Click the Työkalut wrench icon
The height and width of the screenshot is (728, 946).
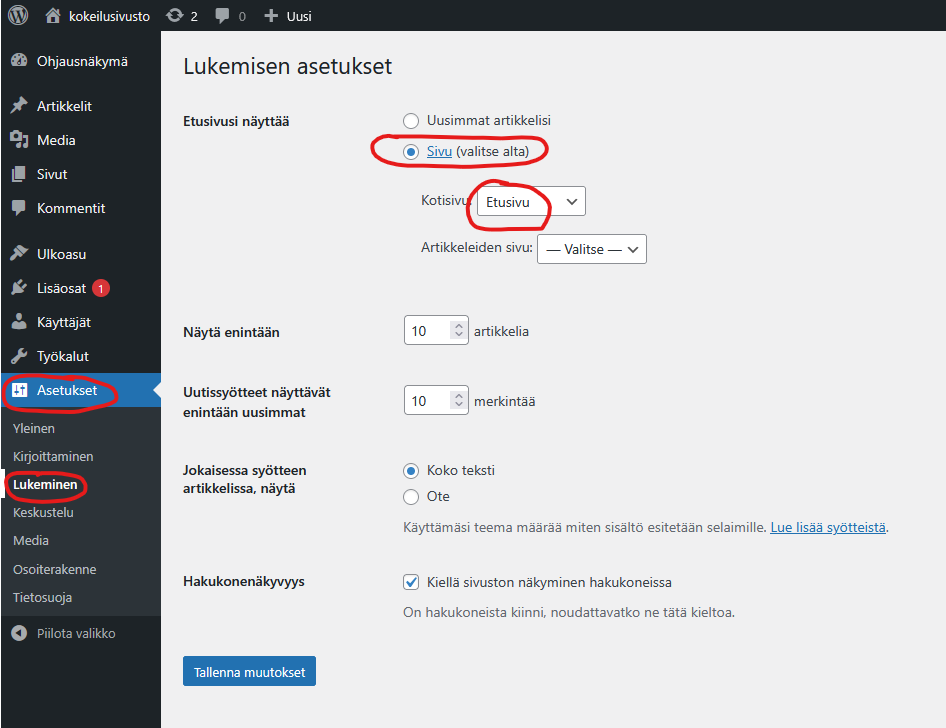(x=19, y=356)
